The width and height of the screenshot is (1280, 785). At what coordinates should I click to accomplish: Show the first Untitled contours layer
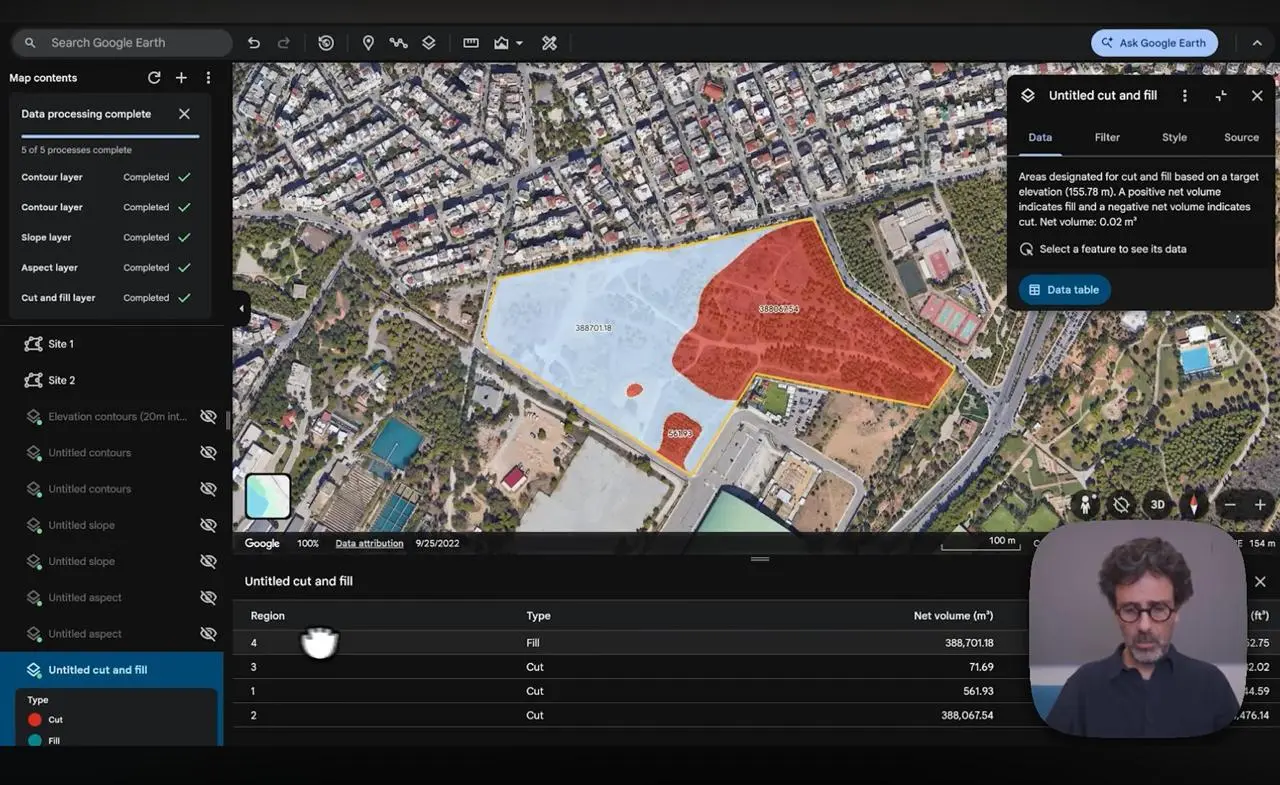pyautogui.click(x=208, y=453)
